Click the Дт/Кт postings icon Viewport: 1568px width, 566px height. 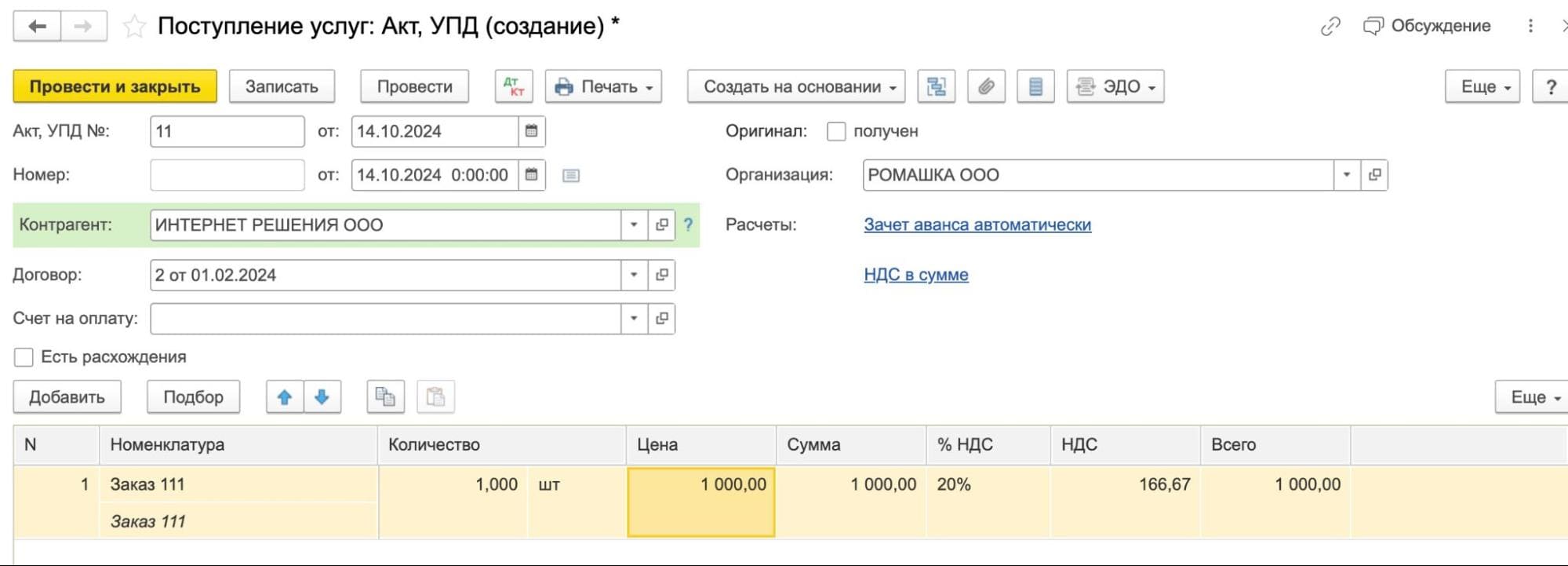pos(514,86)
